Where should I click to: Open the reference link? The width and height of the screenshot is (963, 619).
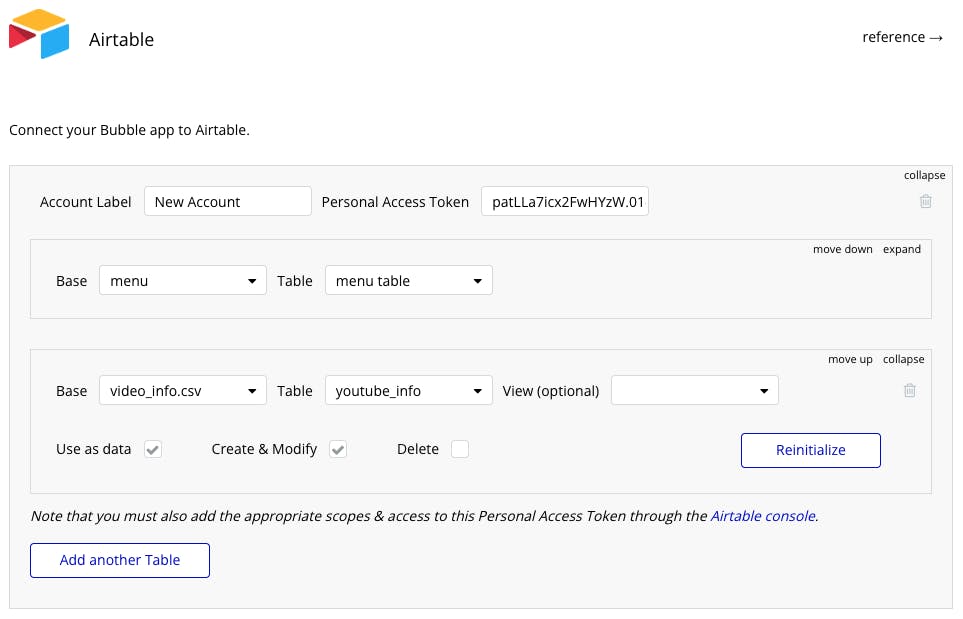[902, 37]
